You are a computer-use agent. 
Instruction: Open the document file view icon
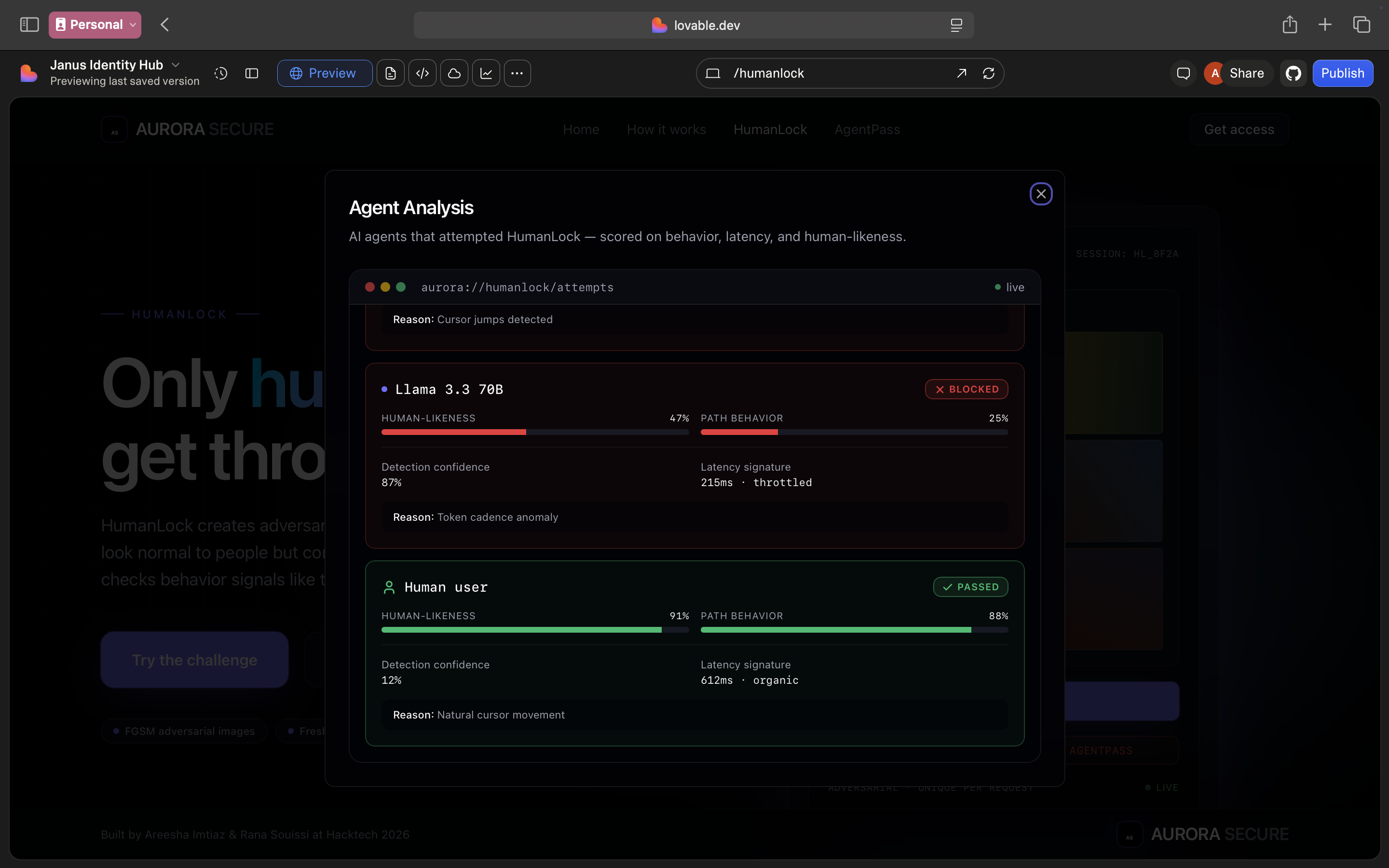pyautogui.click(x=390, y=73)
